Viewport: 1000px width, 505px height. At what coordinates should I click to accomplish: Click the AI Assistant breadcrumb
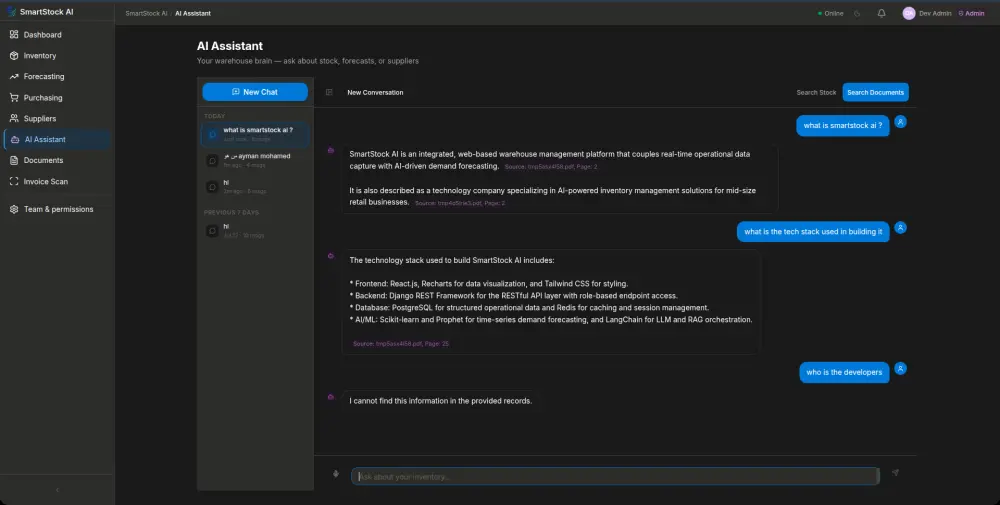pyautogui.click(x=193, y=13)
